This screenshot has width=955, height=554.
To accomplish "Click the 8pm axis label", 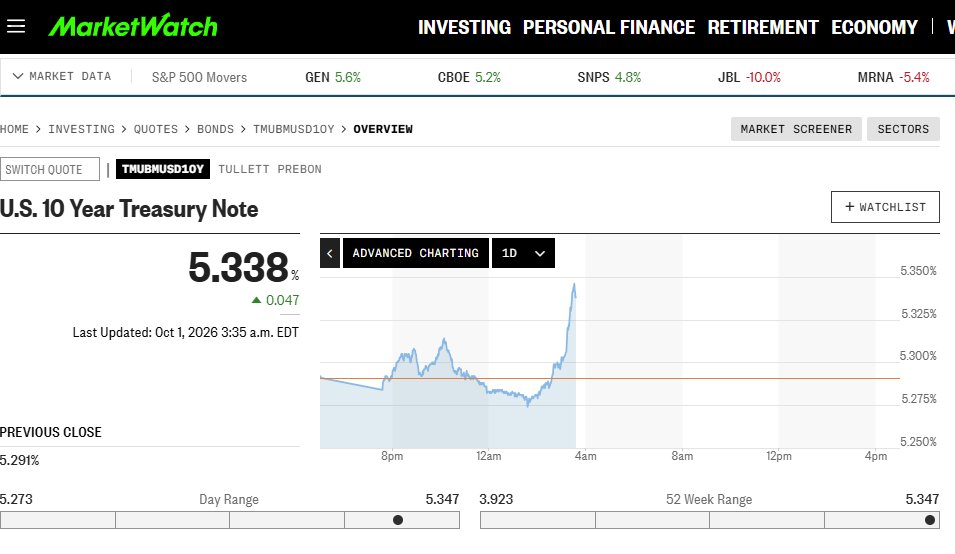I will pos(392,456).
